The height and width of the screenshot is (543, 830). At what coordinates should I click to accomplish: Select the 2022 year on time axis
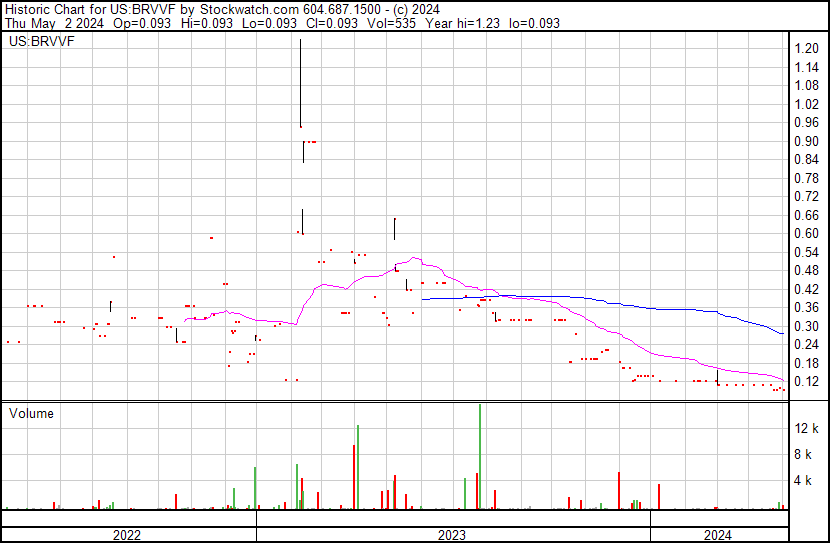point(127,535)
